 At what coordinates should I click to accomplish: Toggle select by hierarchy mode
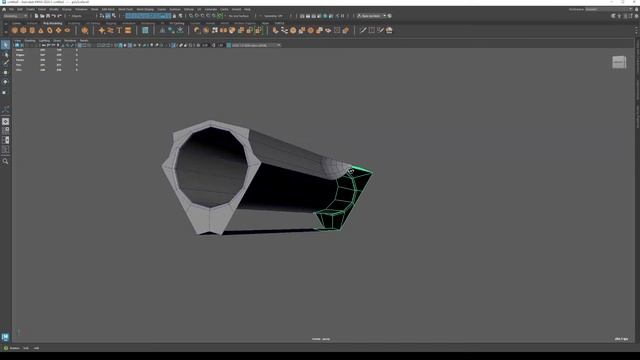click(102, 16)
